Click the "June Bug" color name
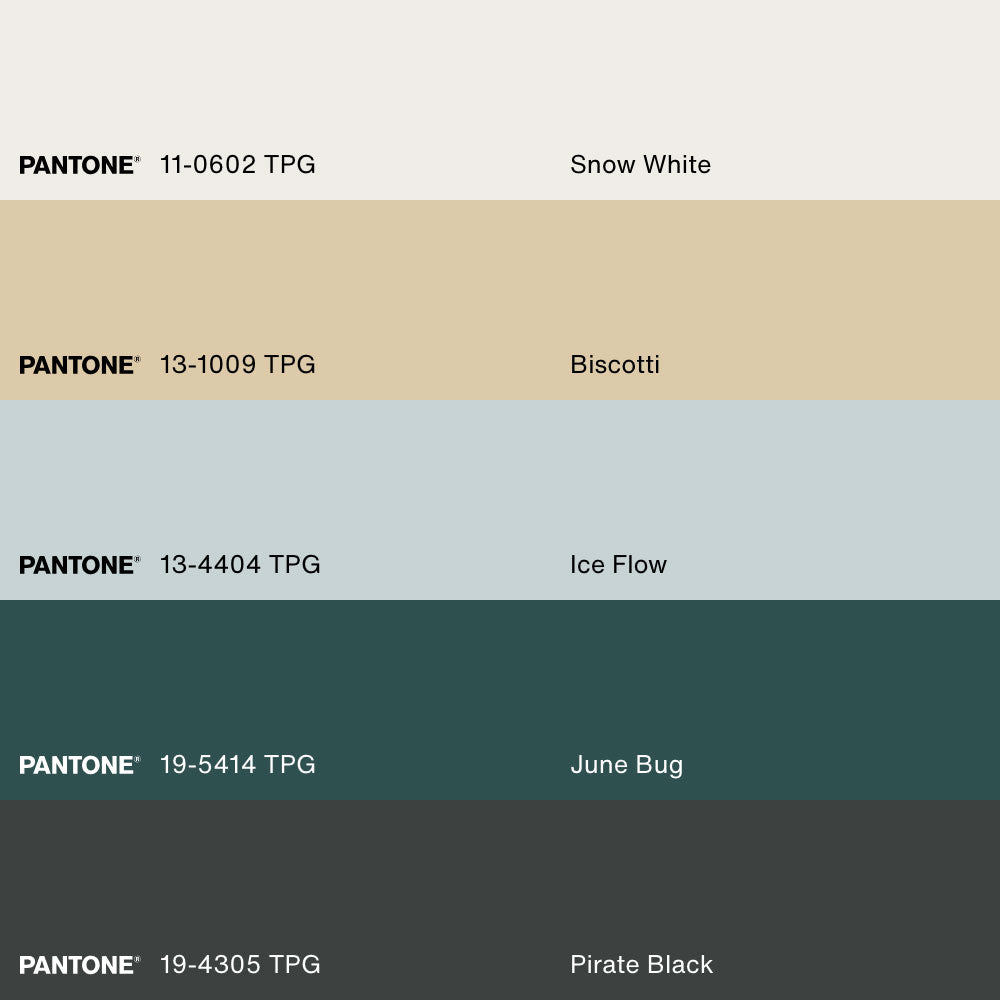Image resolution: width=1000 pixels, height=1000 pixels. (x=627, y=765)
